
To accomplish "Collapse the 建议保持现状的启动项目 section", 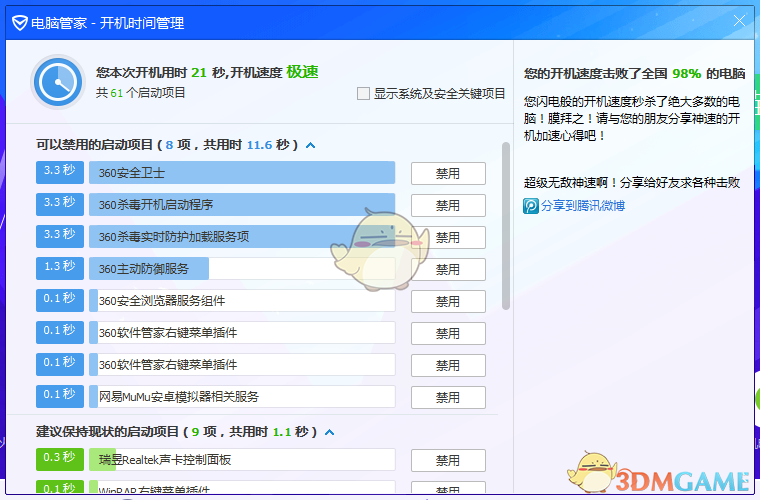I will point(330,432).
